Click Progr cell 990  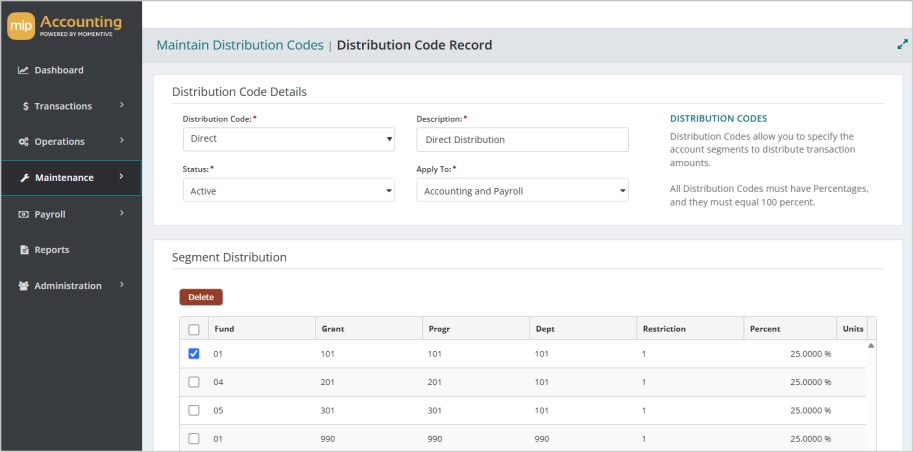476,439
